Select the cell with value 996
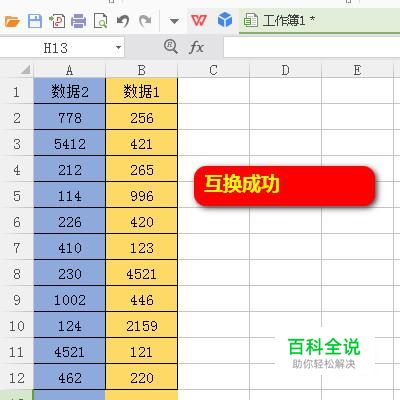This screenshot has height=400, width=400. (141, 196)
